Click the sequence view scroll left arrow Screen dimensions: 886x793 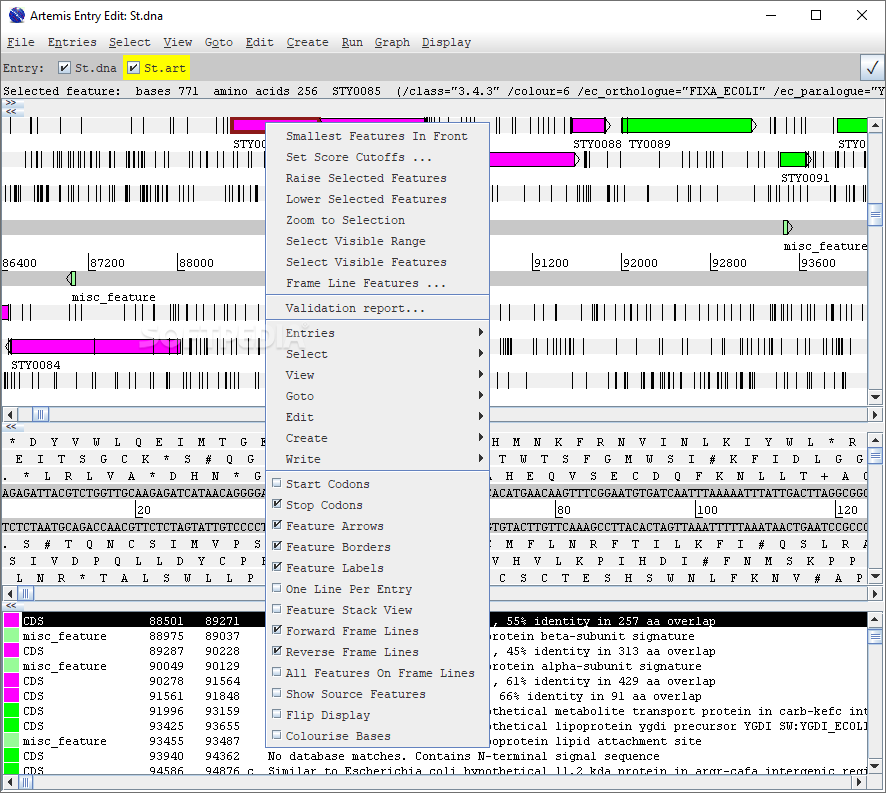(x=10, y=593)
